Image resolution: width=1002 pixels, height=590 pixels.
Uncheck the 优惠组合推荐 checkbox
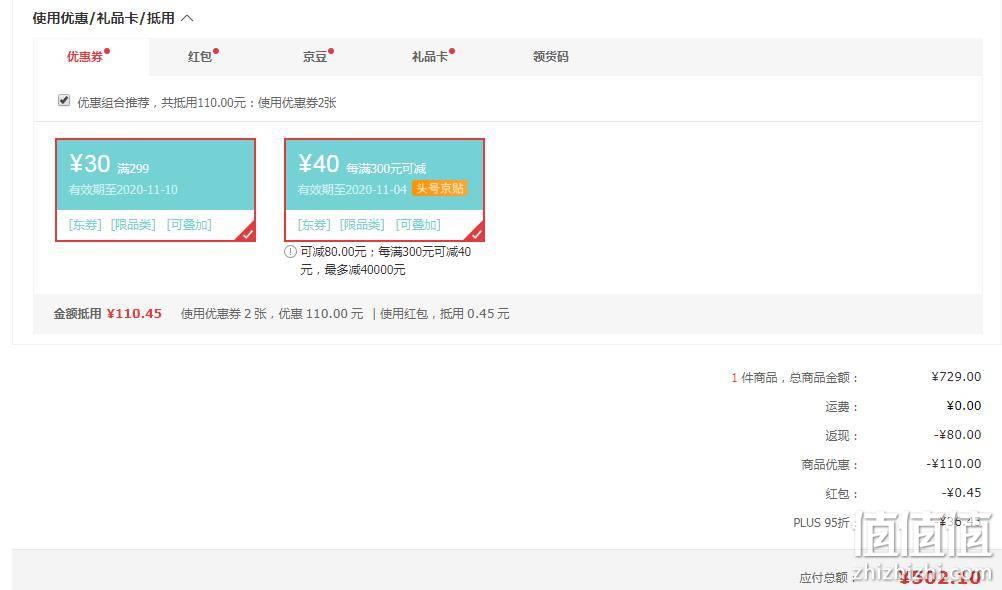coord(64,100)
